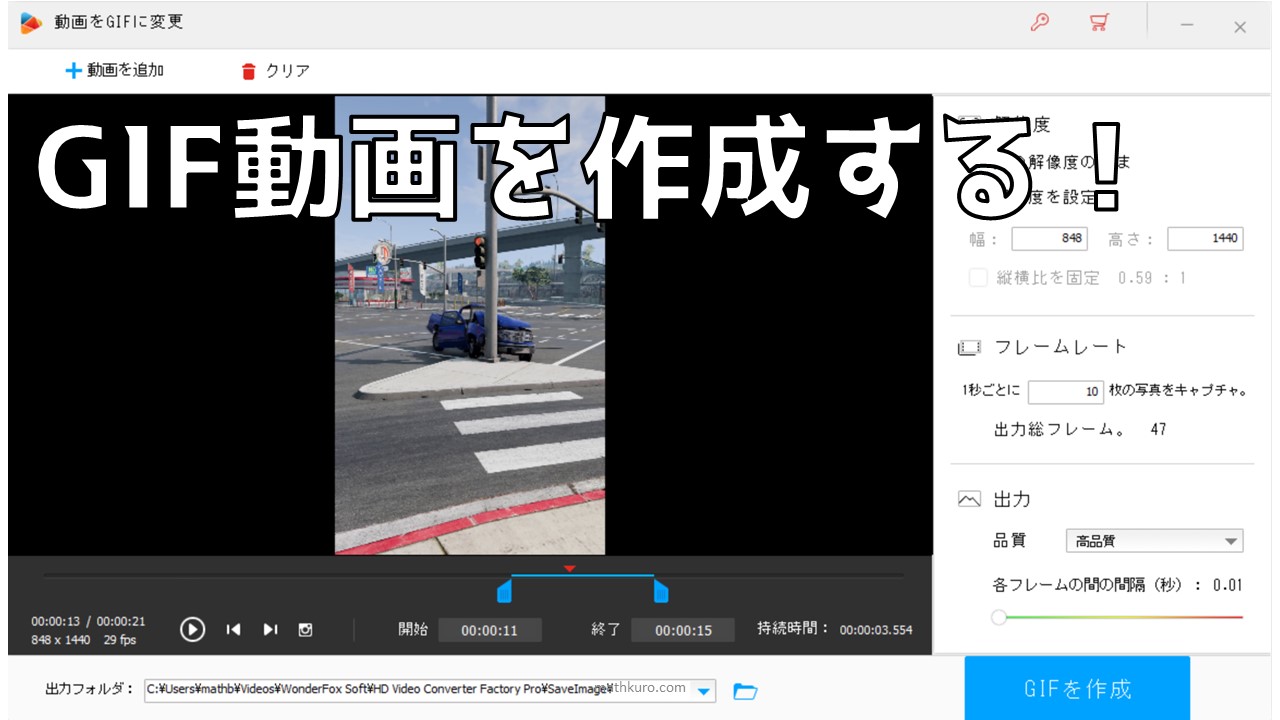Expand the output folder path dropdown arrow
Viewport: 1280px width, 720px height.
(705, 690)
